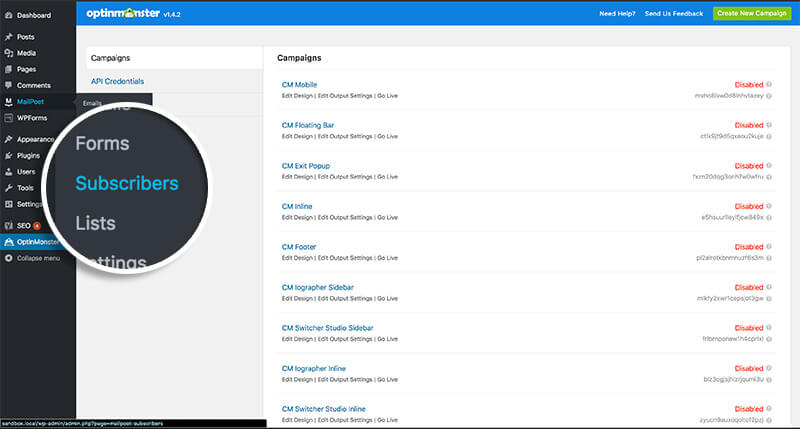
Task: Click the Campaigns heading in main panel
Action: coord(299,58)
